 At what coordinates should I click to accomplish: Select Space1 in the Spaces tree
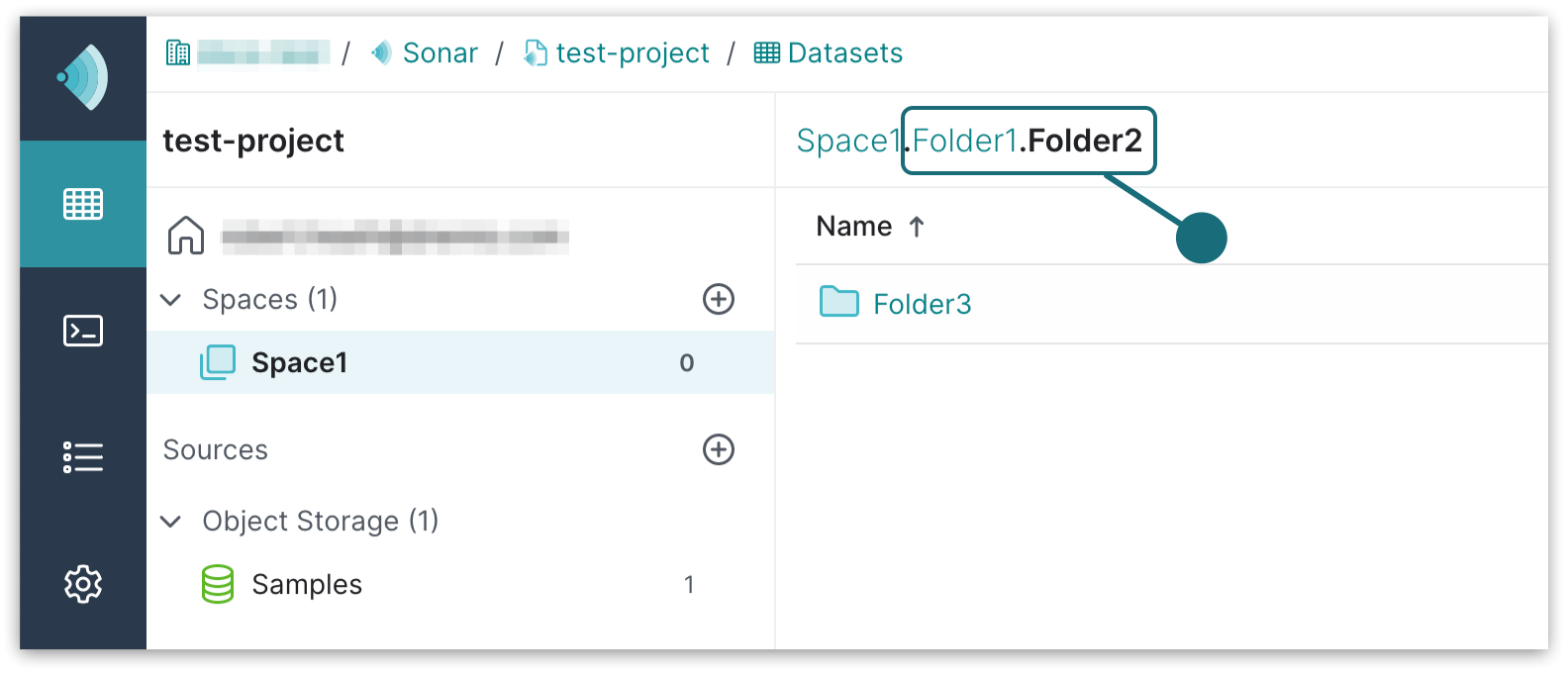click(x=299, y=362)
